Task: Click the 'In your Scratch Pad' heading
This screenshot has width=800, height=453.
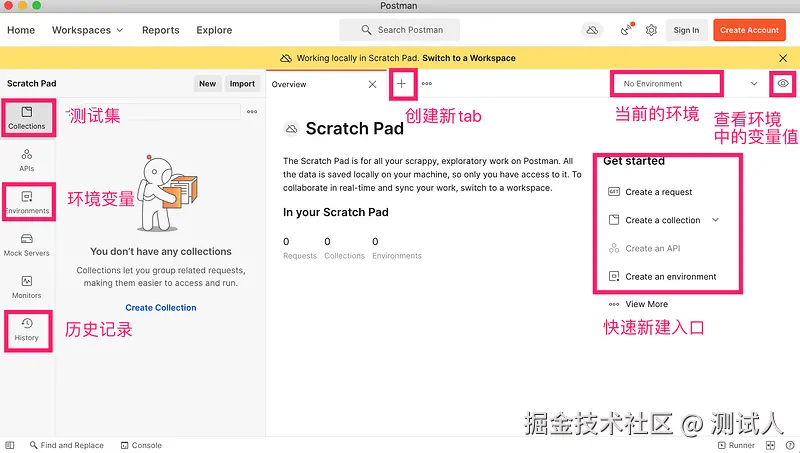Action: click(x=336, y=212)
